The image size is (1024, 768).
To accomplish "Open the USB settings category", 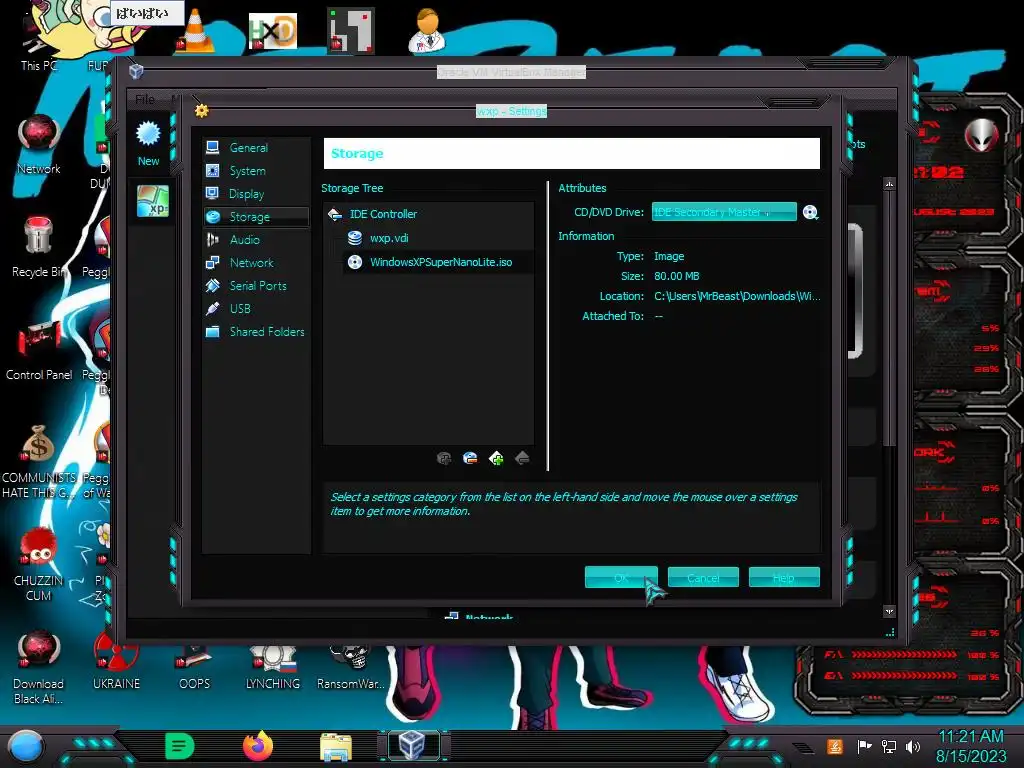I will [256, 308].
